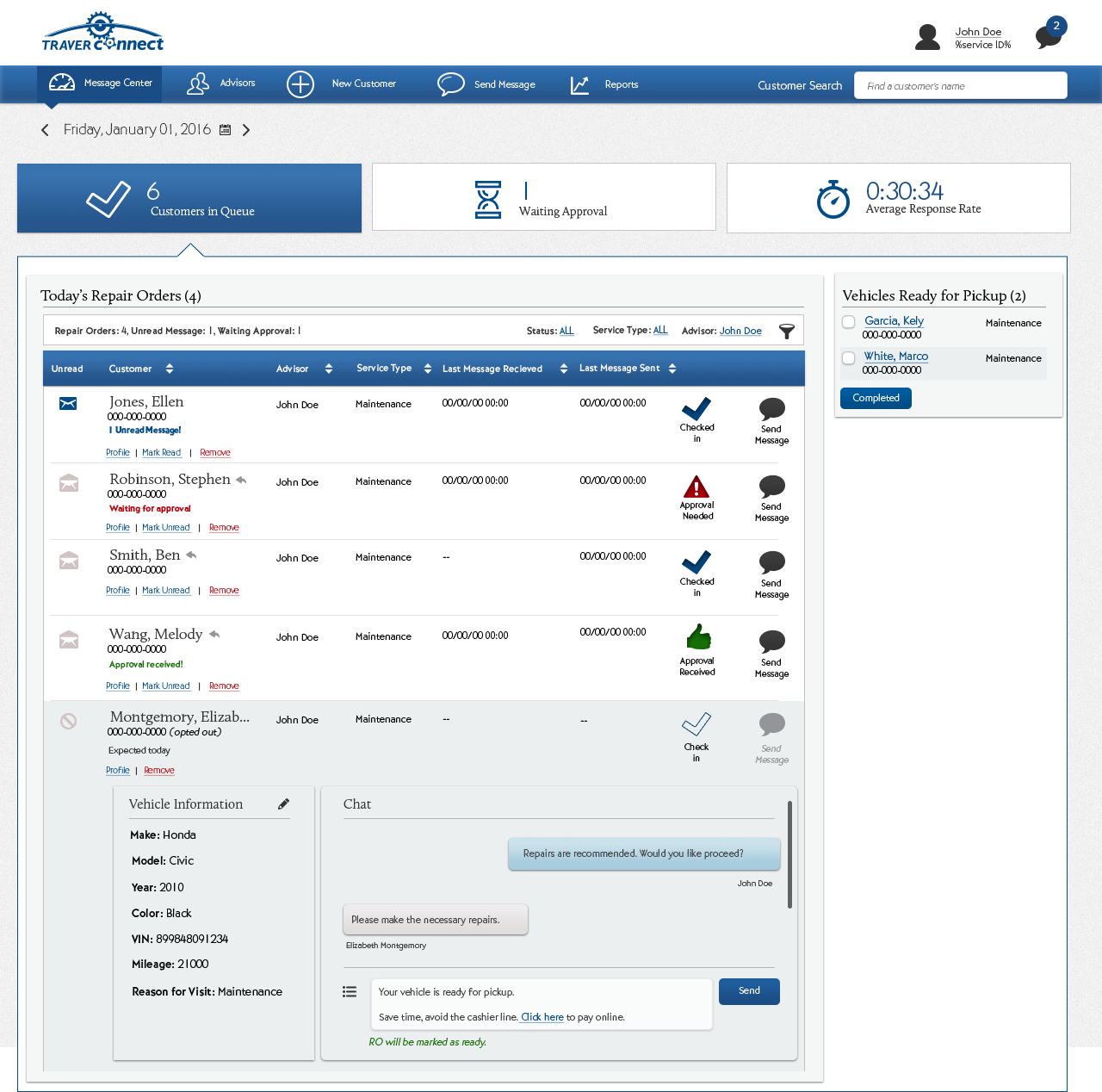Image resolution: width=1102 pixels, height=1092 pixels.
Task: Sort by Last Message Sent column
Action: tap(672, 369)
